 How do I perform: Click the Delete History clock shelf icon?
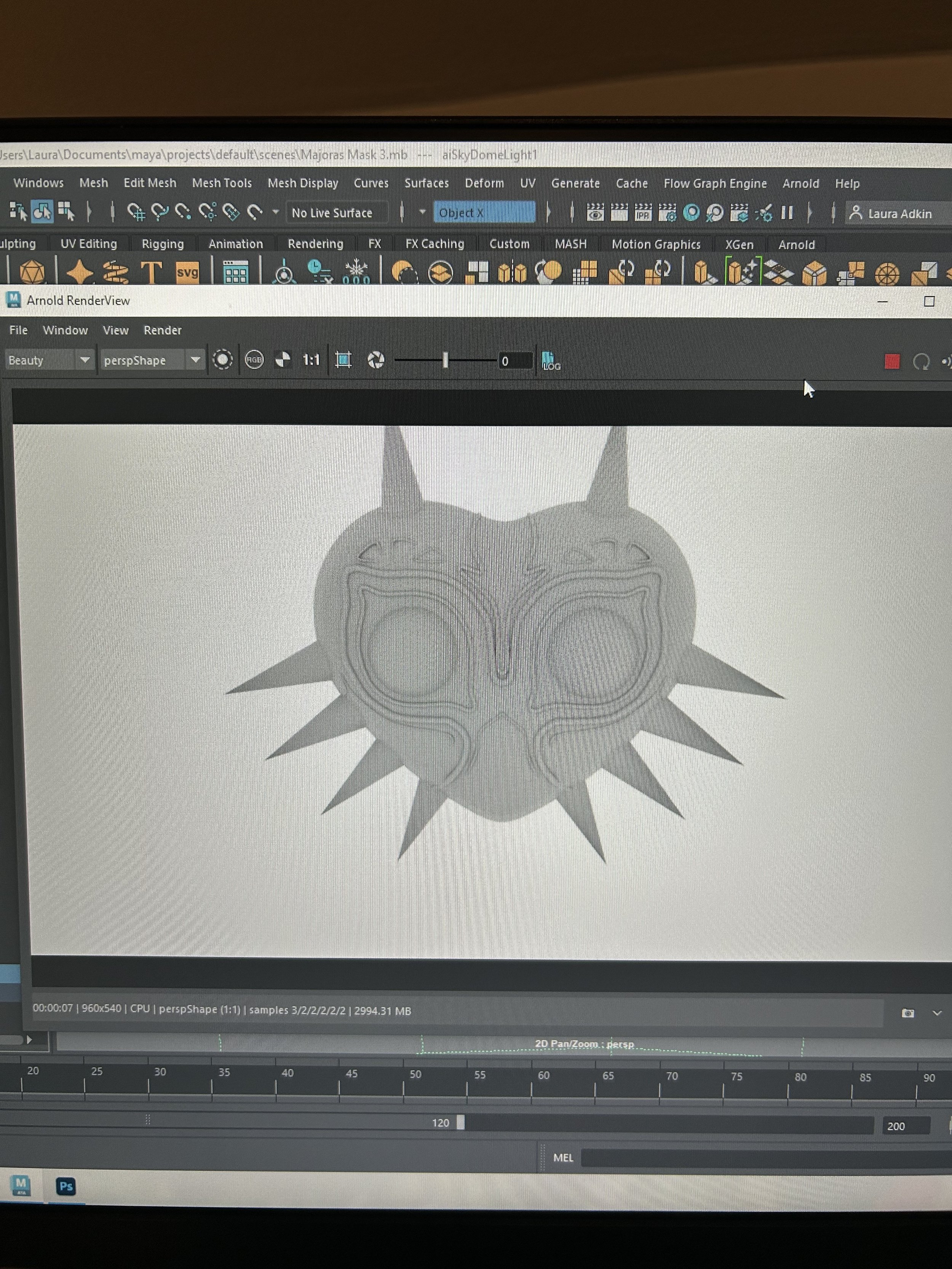(x=319, y=271)
